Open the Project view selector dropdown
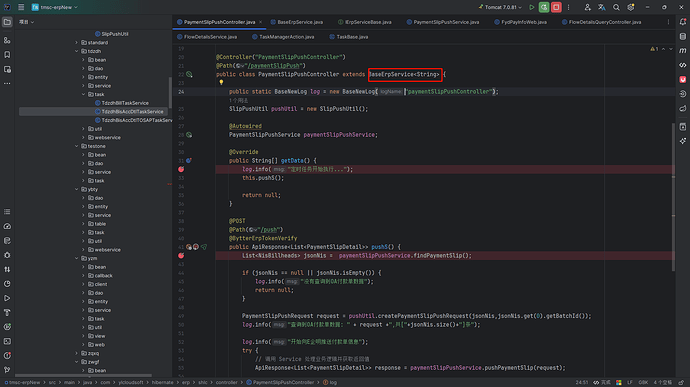 (26, 22)
